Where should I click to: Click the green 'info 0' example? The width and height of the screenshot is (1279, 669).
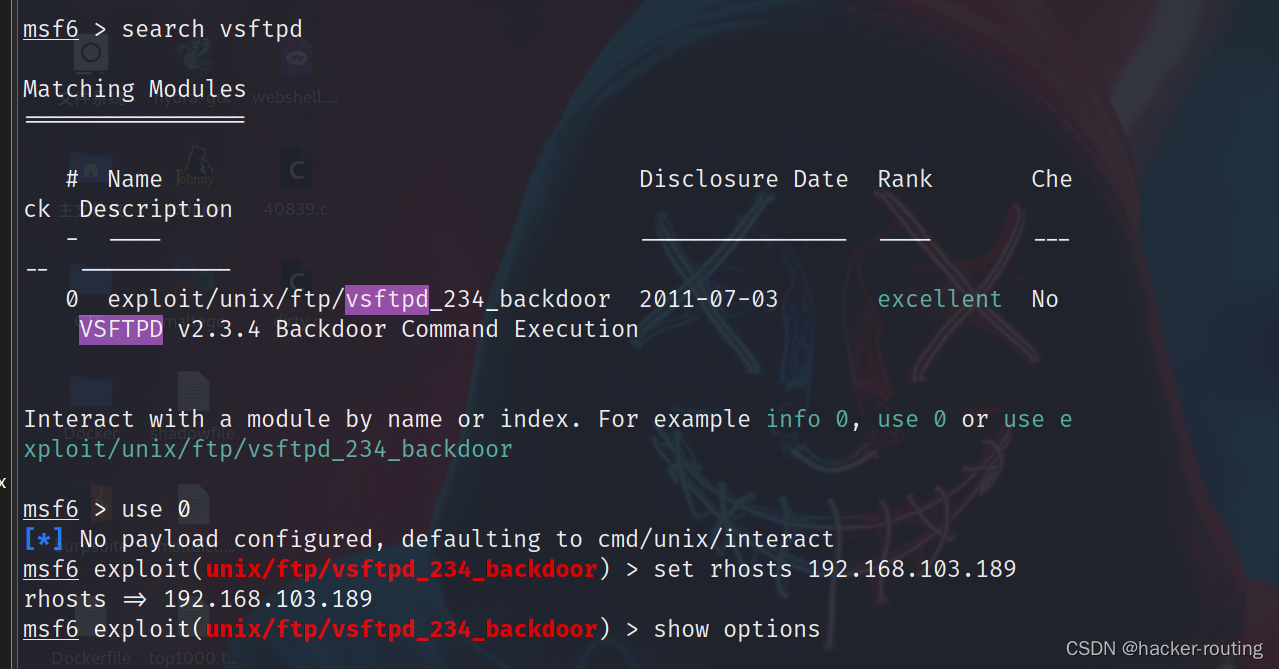point(808,419)
